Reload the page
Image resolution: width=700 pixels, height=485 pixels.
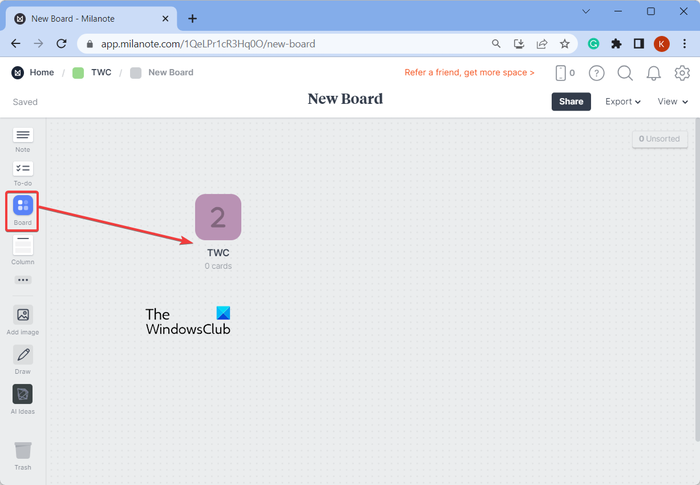pyautogui.click(x=62, y=44)
